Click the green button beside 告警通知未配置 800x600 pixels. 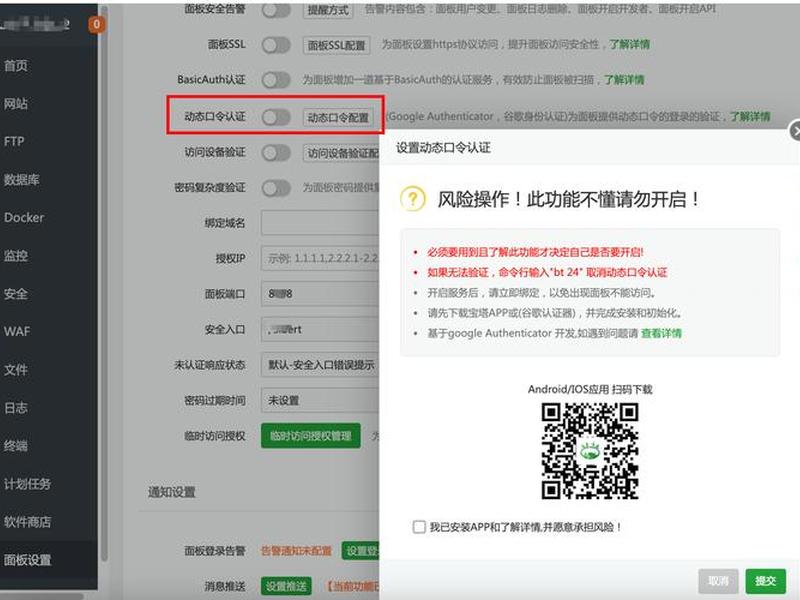360,551
